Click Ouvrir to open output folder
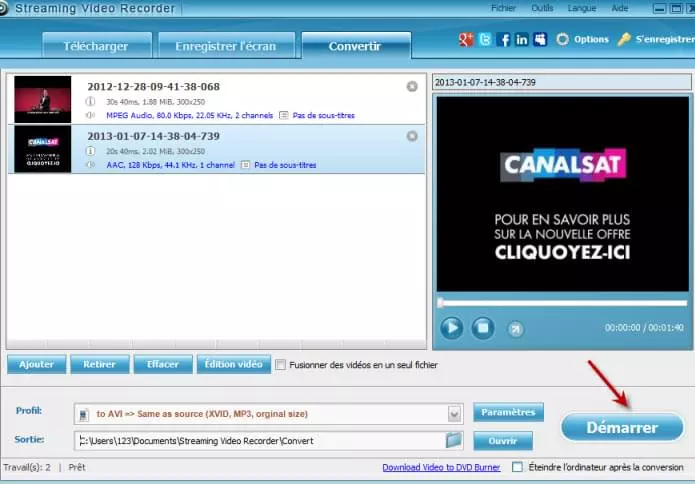 pos(503,441)
